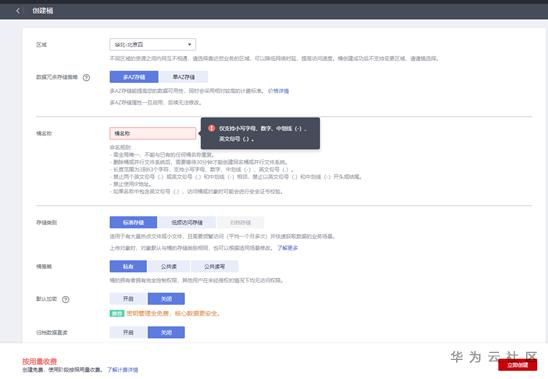The width and height of the screenshot is (548, 379).
Task: Disable 归档数据直读 with 关闭
Action: pyautogui.click(x=166, y=332)
